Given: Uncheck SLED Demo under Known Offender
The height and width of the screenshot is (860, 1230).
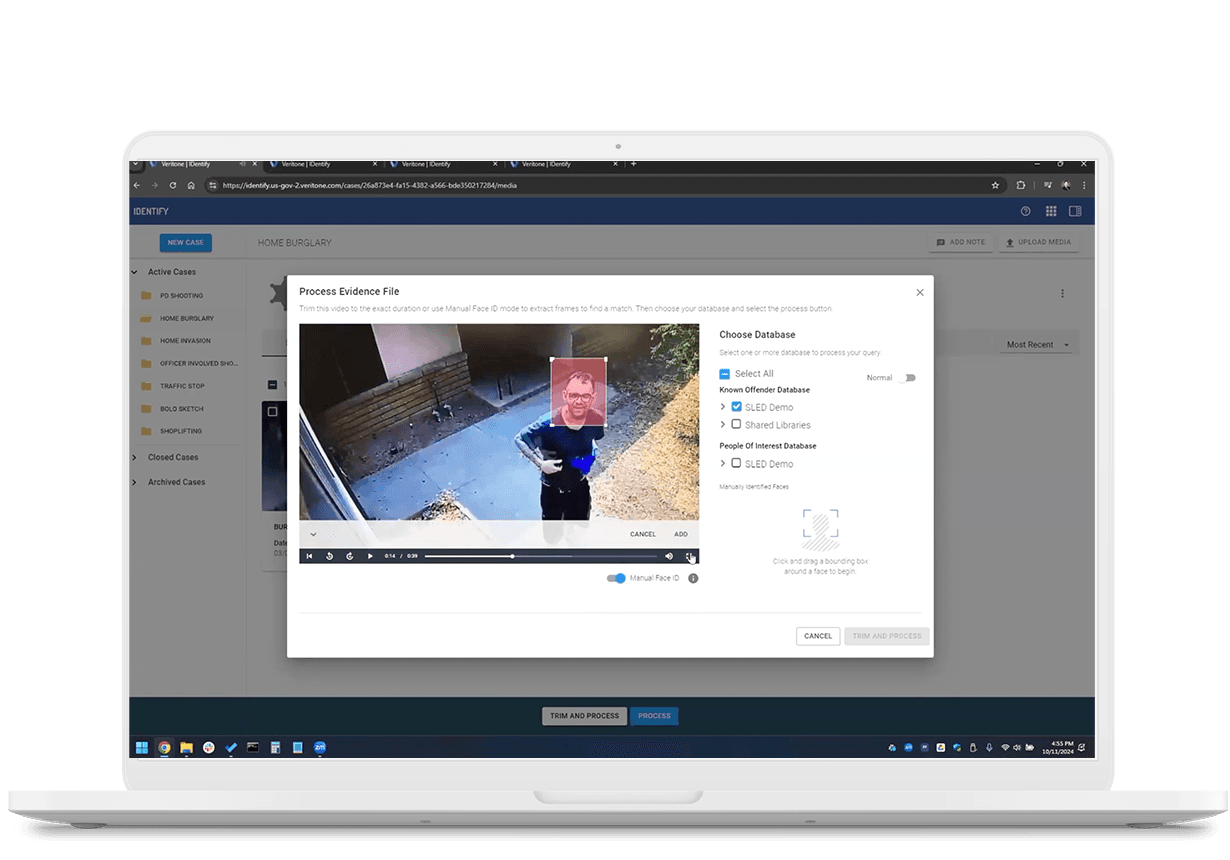Looking at the screenshot, I should click(737, 407).
